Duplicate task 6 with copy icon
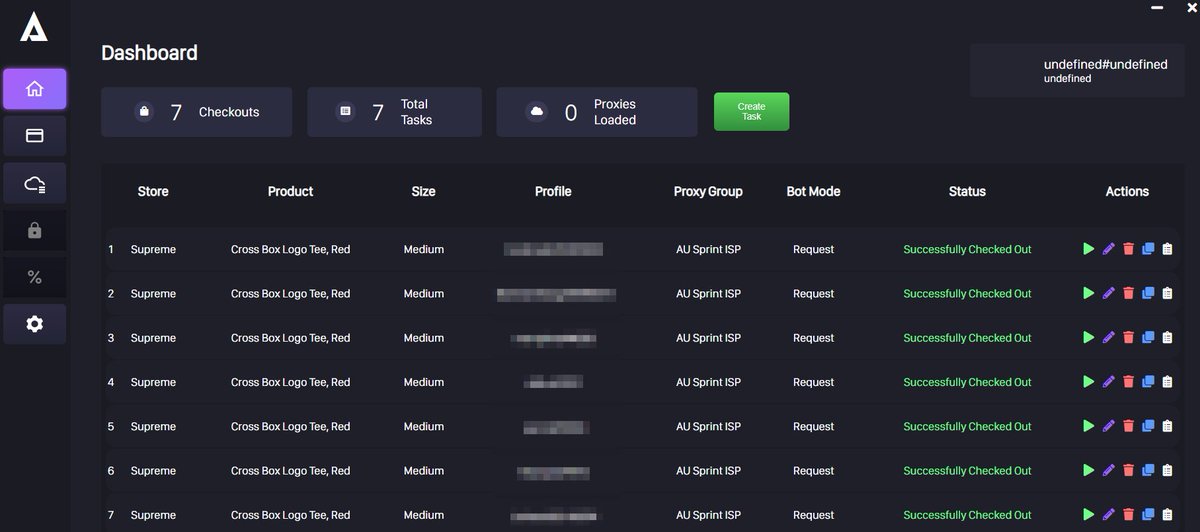The height and width of the screenshot is (532, 1200). (1148, 470)
